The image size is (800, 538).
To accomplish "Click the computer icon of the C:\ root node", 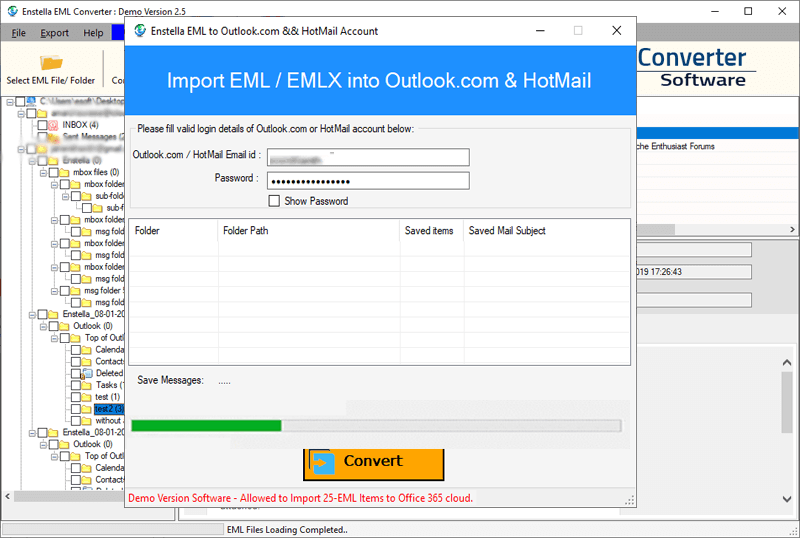I will [x=31, y=101].
